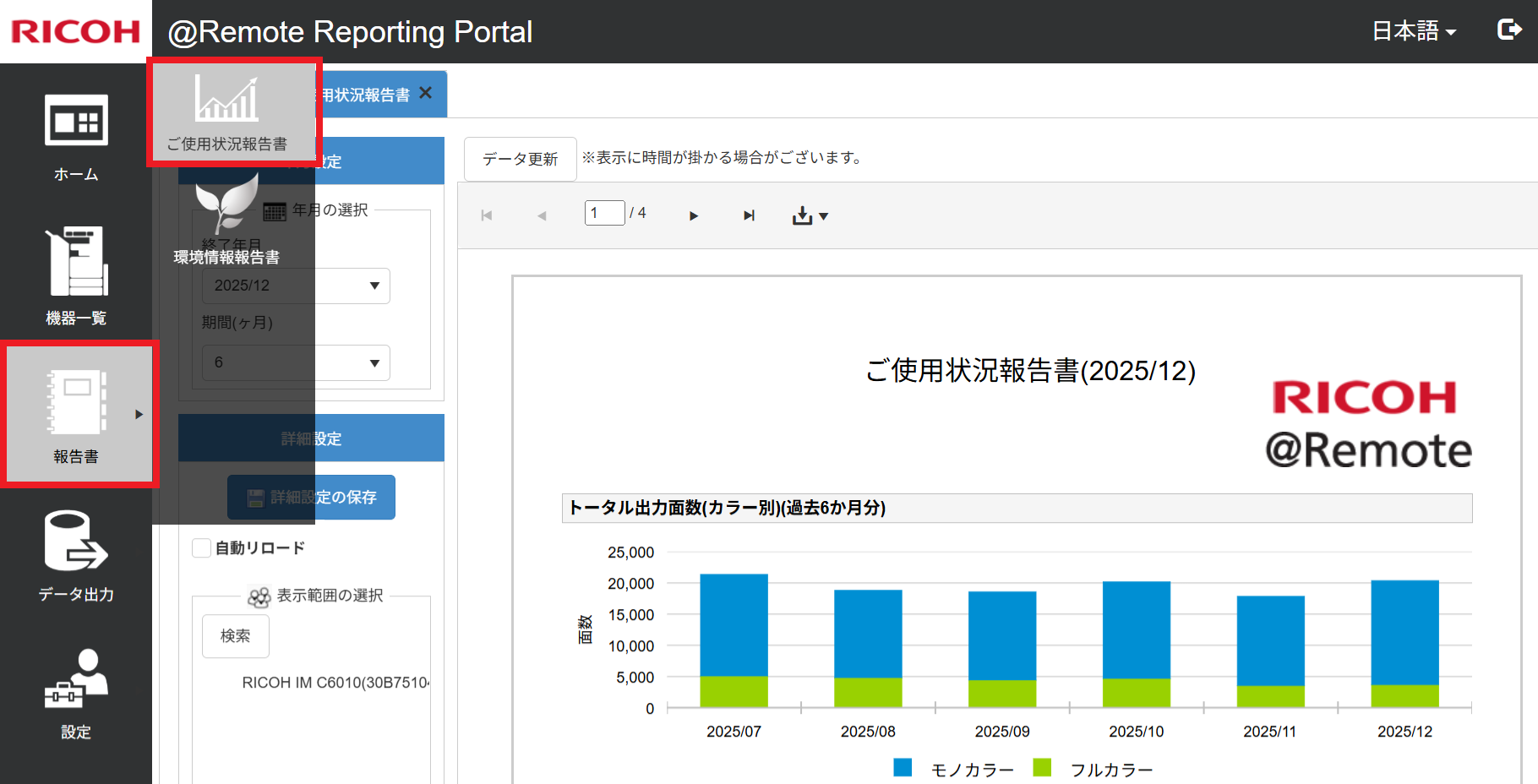
Task: Open the ホーム home sidebar icon
Action: click(76, 138)
